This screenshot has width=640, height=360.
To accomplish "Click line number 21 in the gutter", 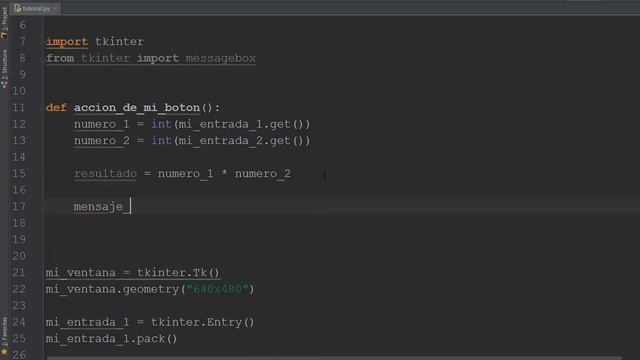I will [19, 273].
